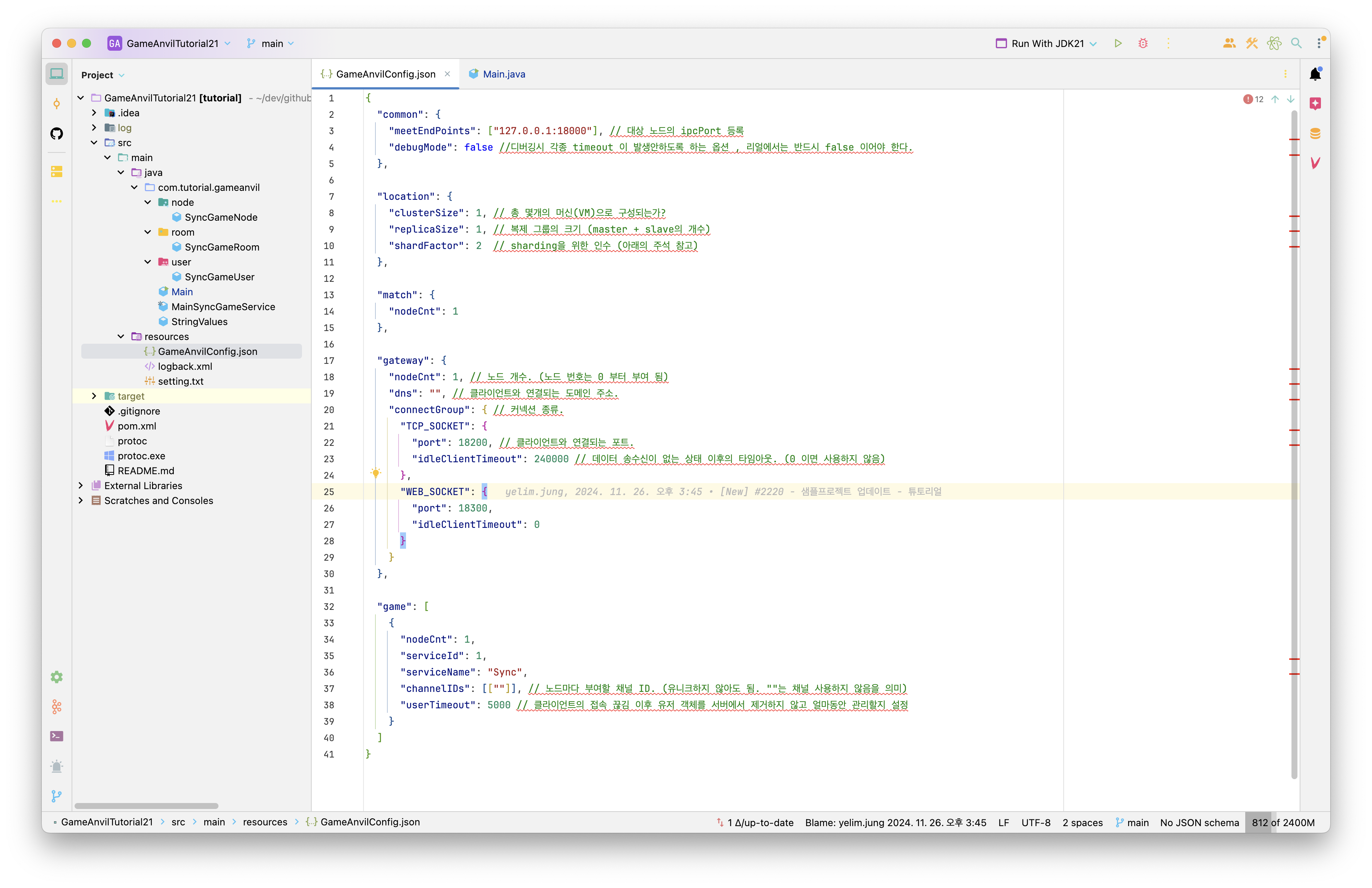Collapse the com.tutorial.gameanvil package
Screen dimensions: 1372x888
pos(134,187)
